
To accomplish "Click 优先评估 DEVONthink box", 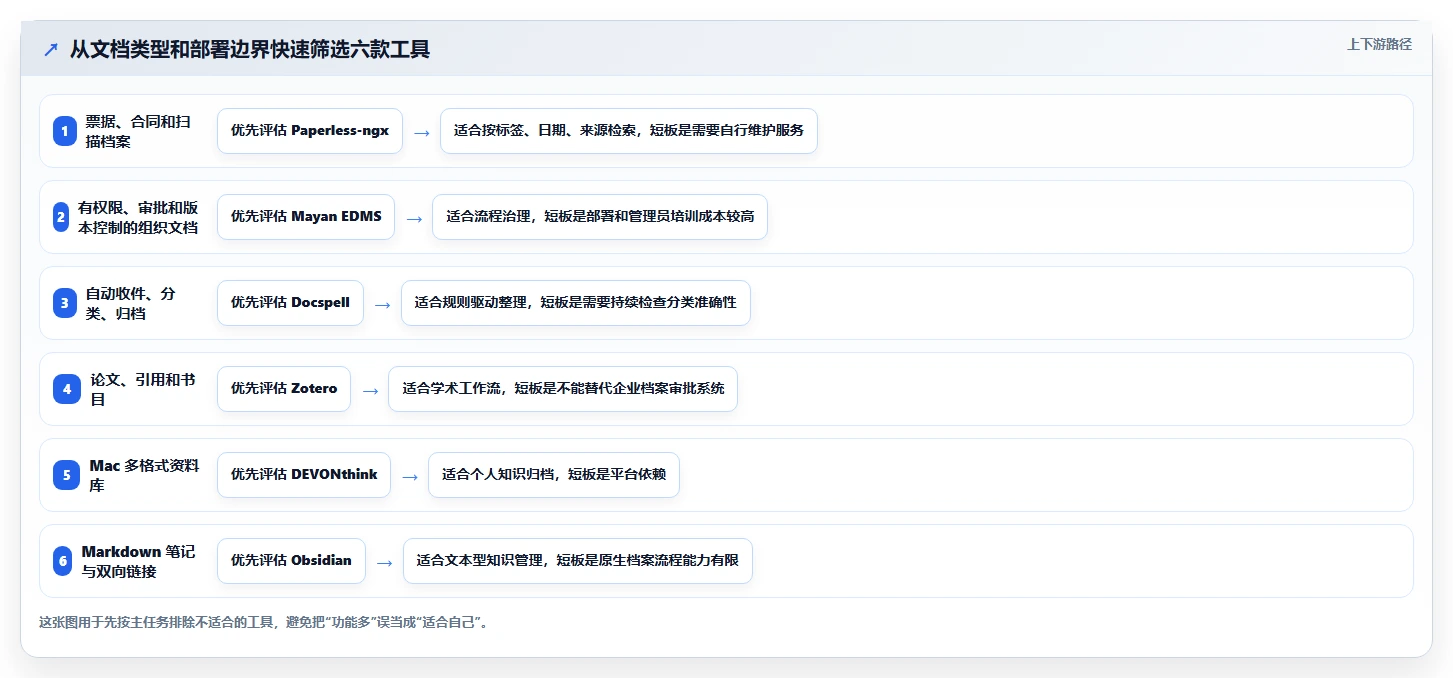I will tap(304, 475).
